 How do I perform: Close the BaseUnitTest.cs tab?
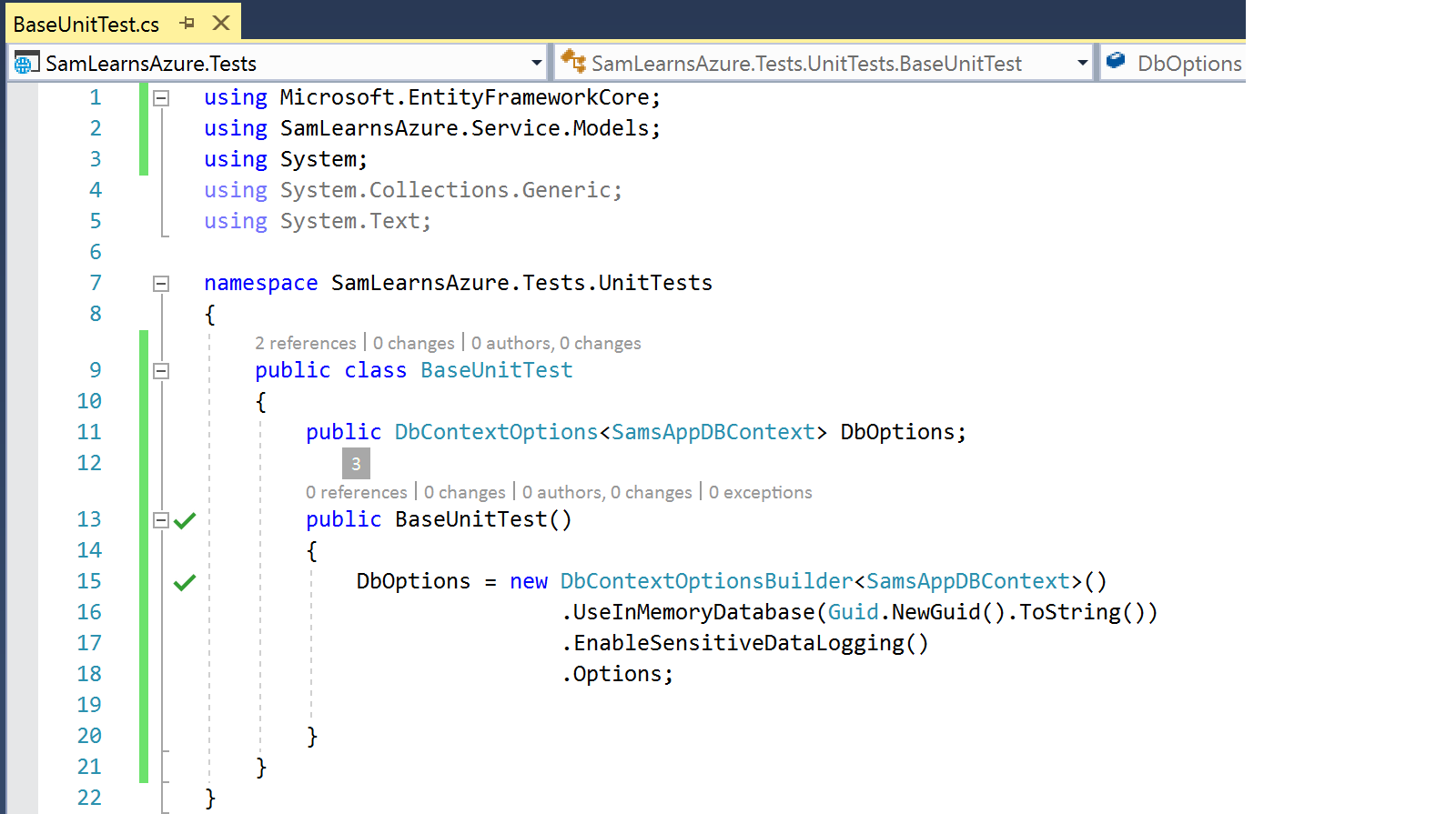tap(220, 24)
